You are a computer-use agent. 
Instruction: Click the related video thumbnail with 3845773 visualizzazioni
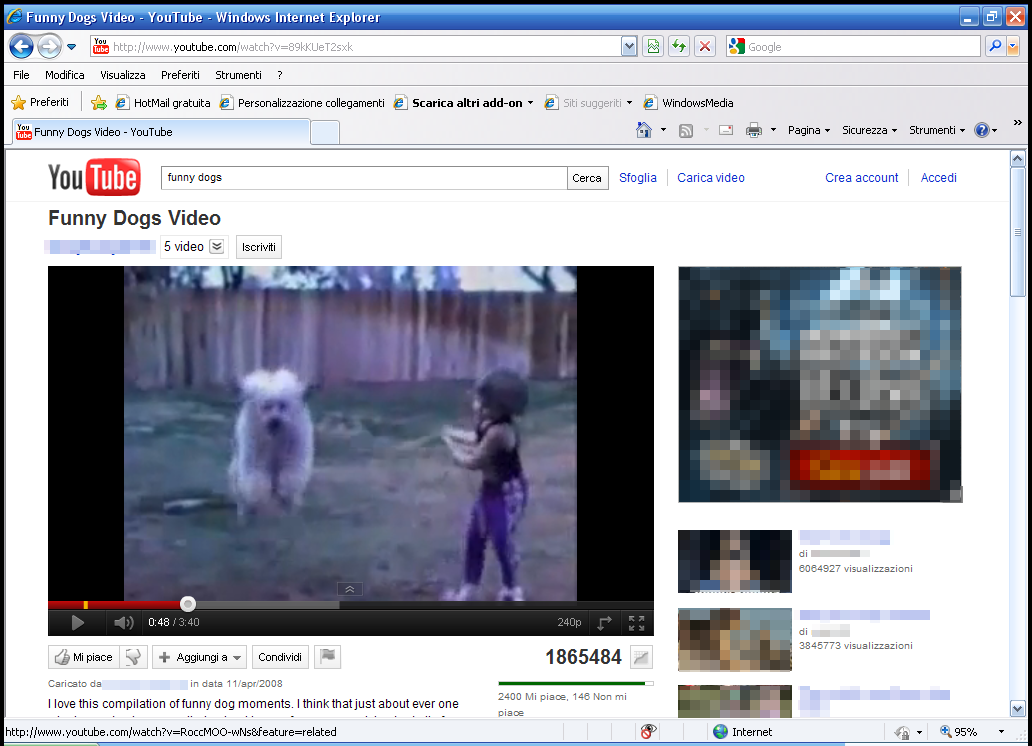735,639
